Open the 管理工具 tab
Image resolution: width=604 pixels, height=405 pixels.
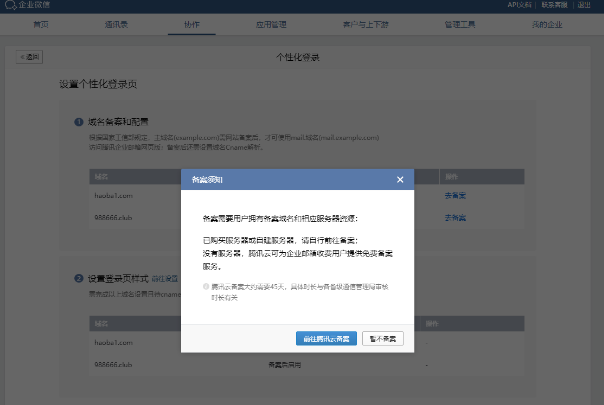click(x=418, y=21)
